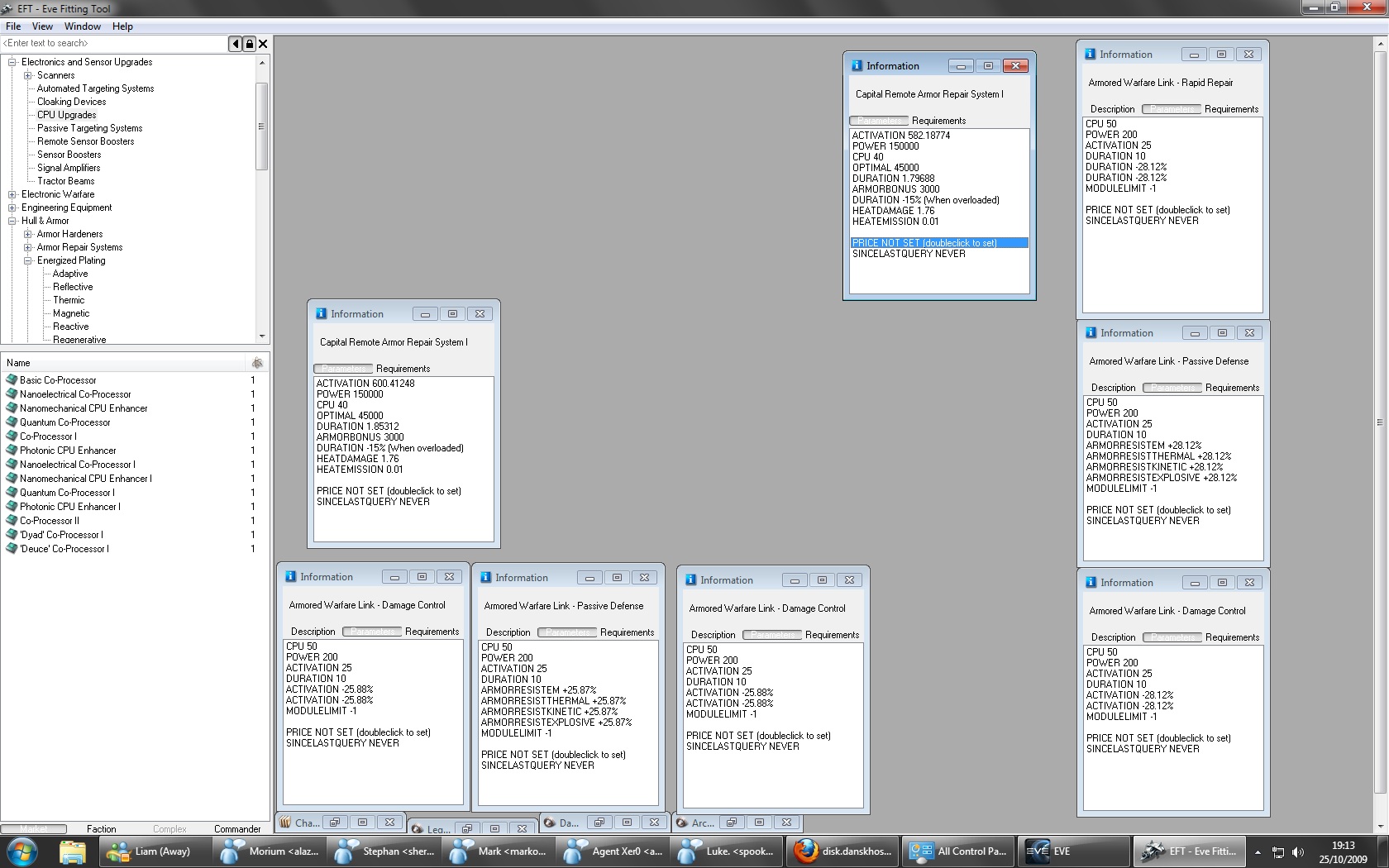Expand the Armor Repair Systems node
The width and height of the screenshot is (1389, 868).
coord(28,247)
